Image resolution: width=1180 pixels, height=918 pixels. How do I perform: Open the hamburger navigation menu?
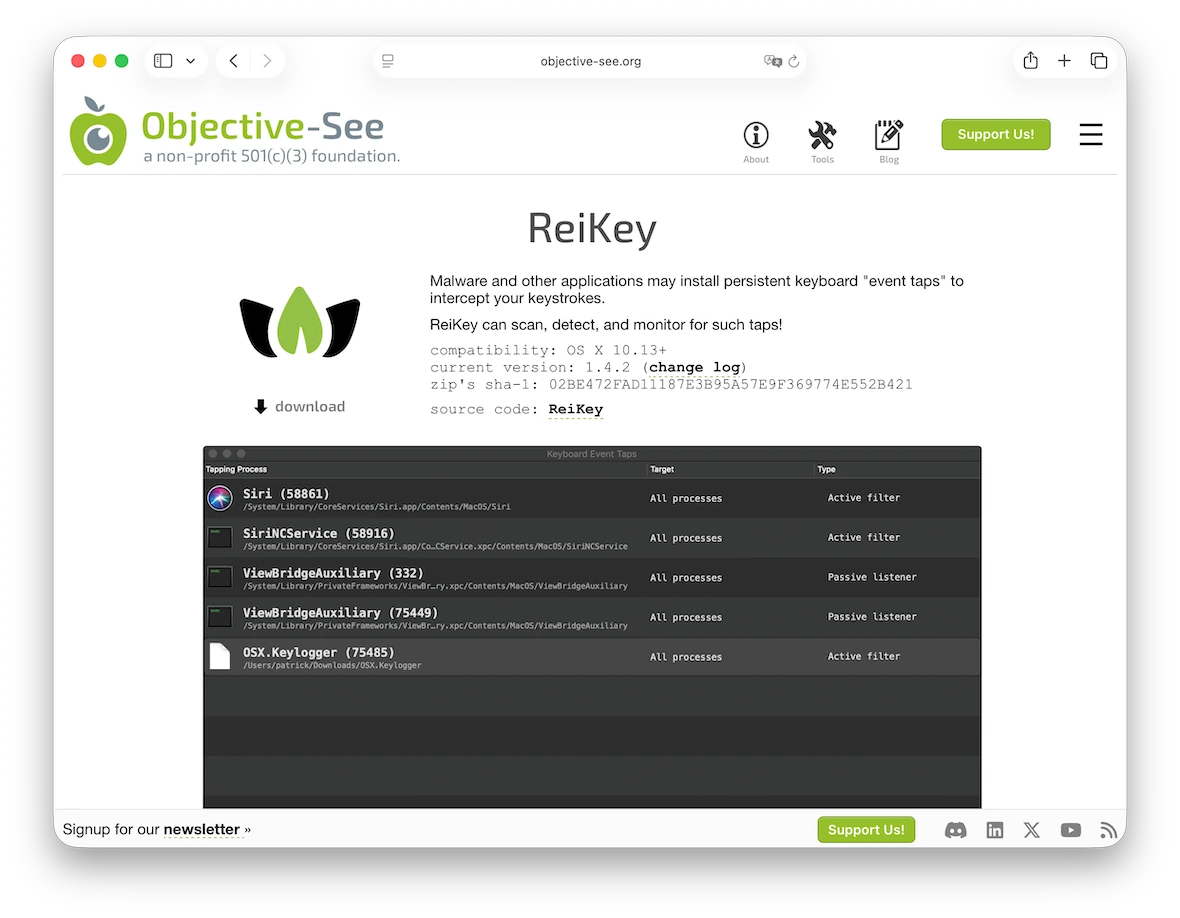pos(1091,134)
